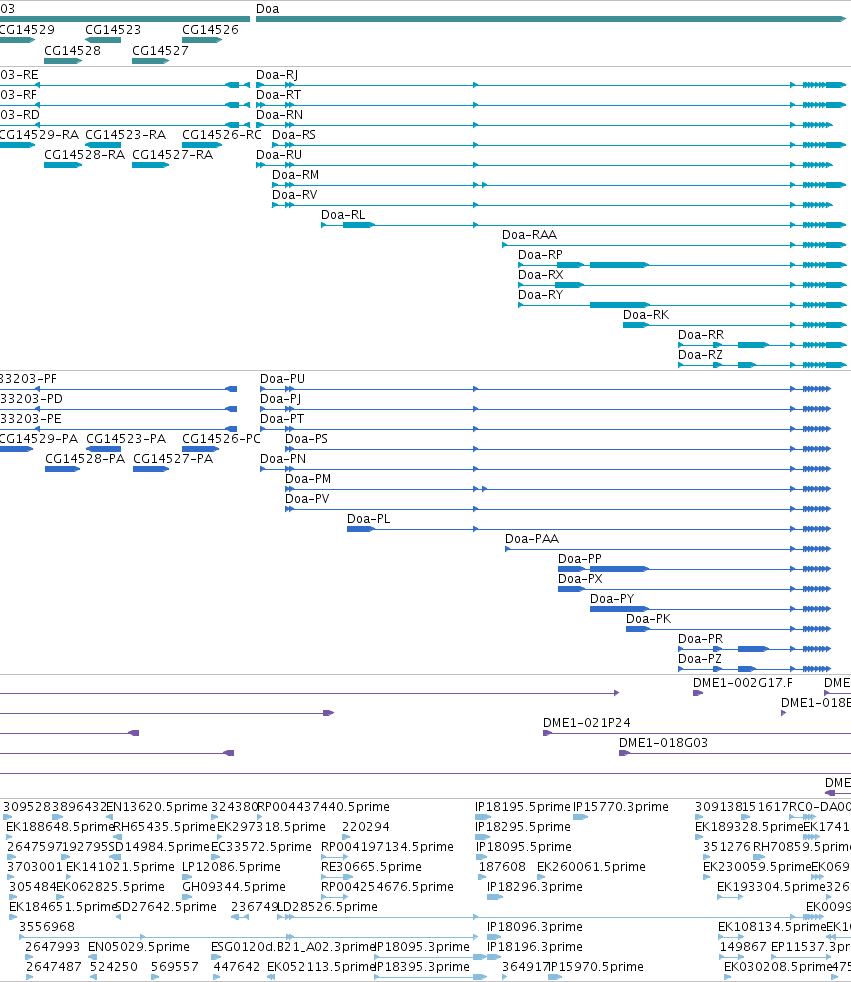The image size is (851, 982).
Task: Select transcript Doa-RU label
Action: [x=279, y=155]
